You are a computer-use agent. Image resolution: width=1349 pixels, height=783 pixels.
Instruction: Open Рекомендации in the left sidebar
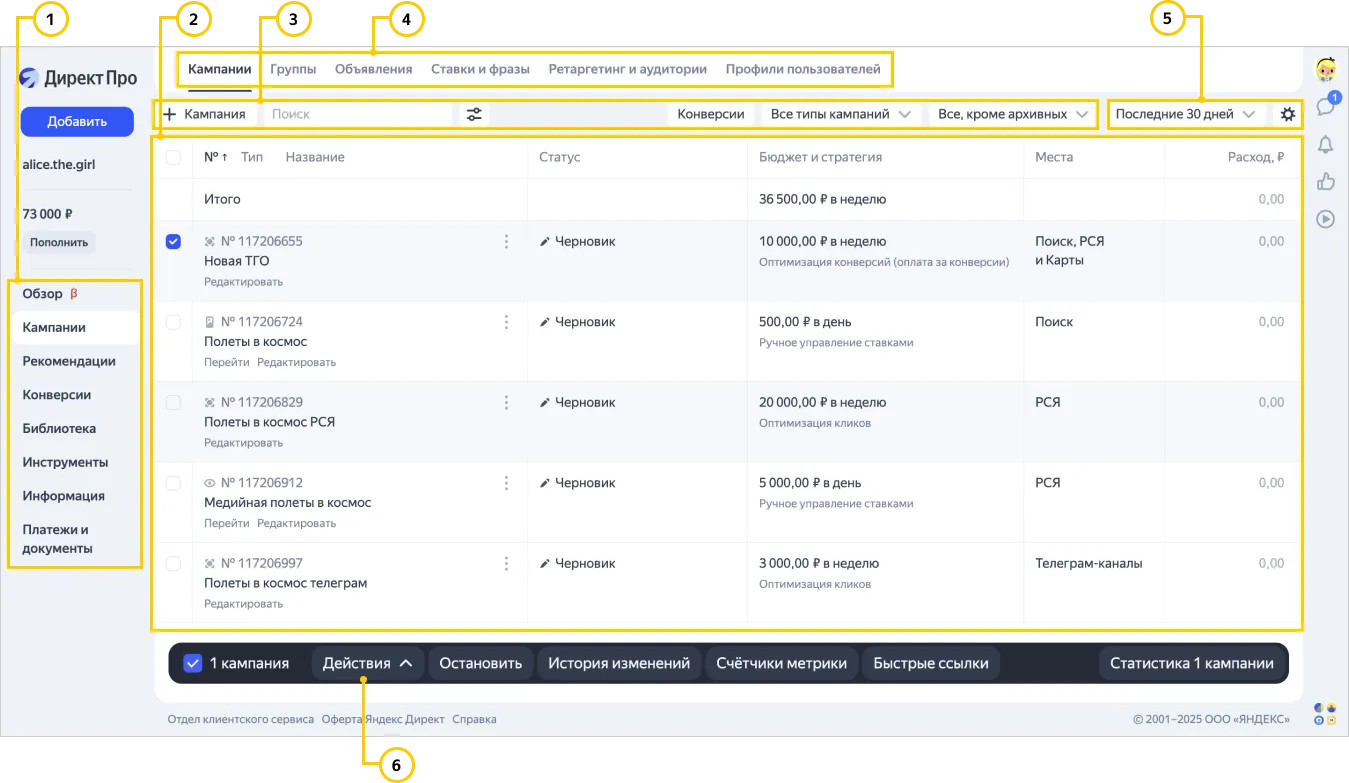(x=69, y=361)
